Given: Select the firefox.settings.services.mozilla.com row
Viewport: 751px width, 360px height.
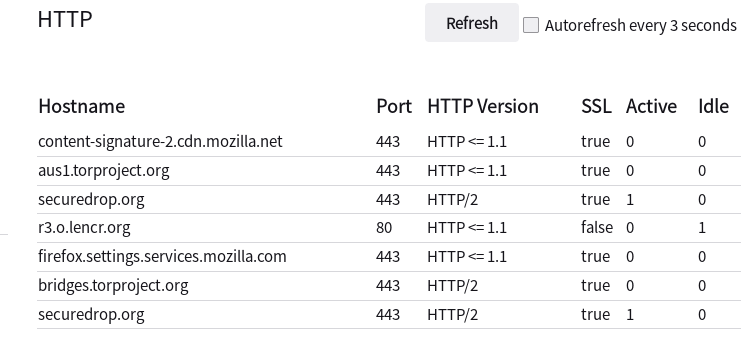Looking at the screenshot, I should [x=389, y=257].
